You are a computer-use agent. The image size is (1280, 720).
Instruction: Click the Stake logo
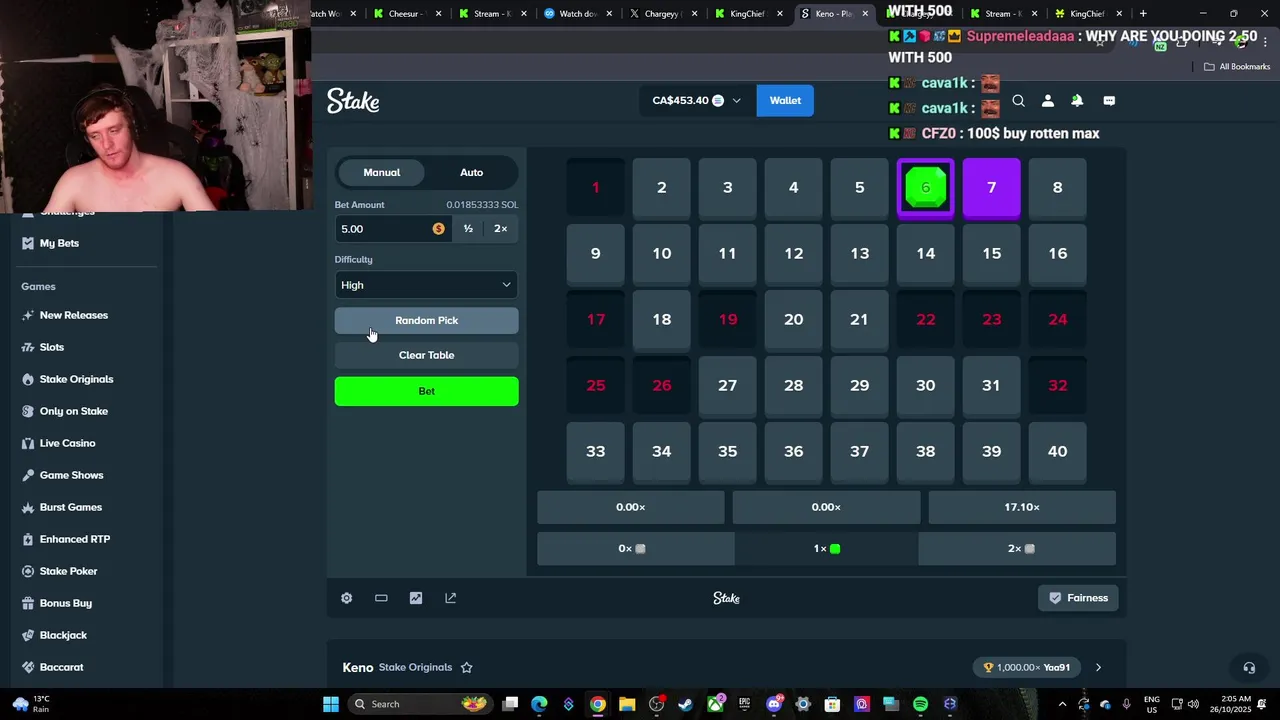(353, 101)
